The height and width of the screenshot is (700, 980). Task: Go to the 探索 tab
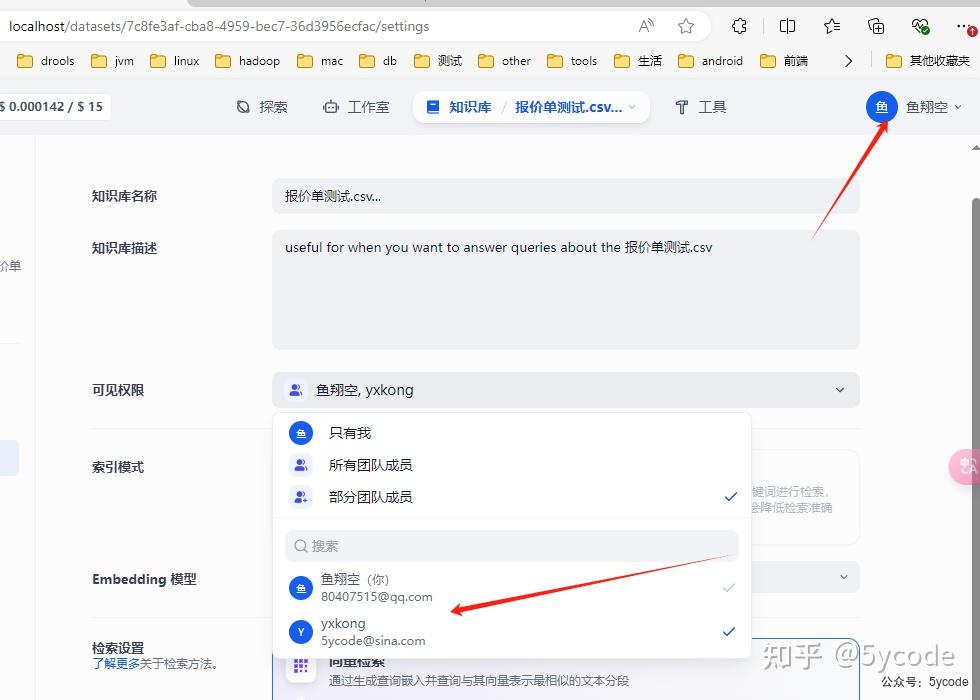click(262, 107)
